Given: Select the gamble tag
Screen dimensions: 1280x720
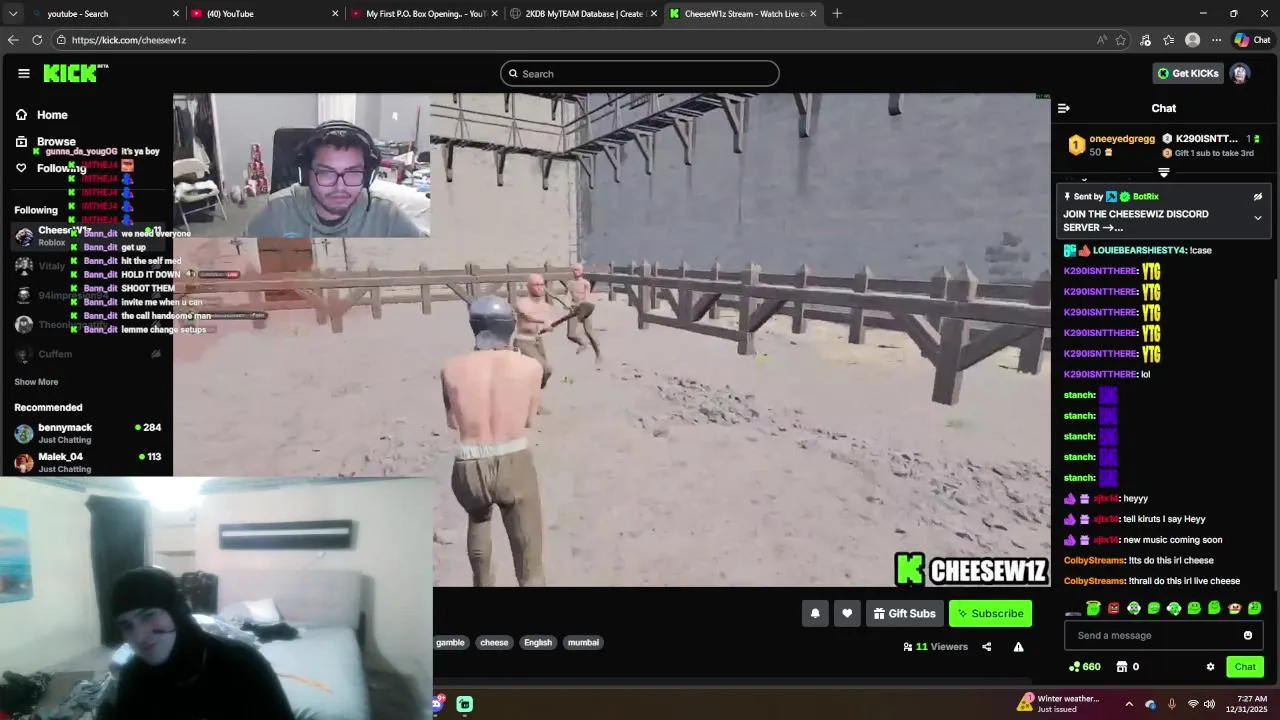Looking at the screenshot, I should (449, 643).
